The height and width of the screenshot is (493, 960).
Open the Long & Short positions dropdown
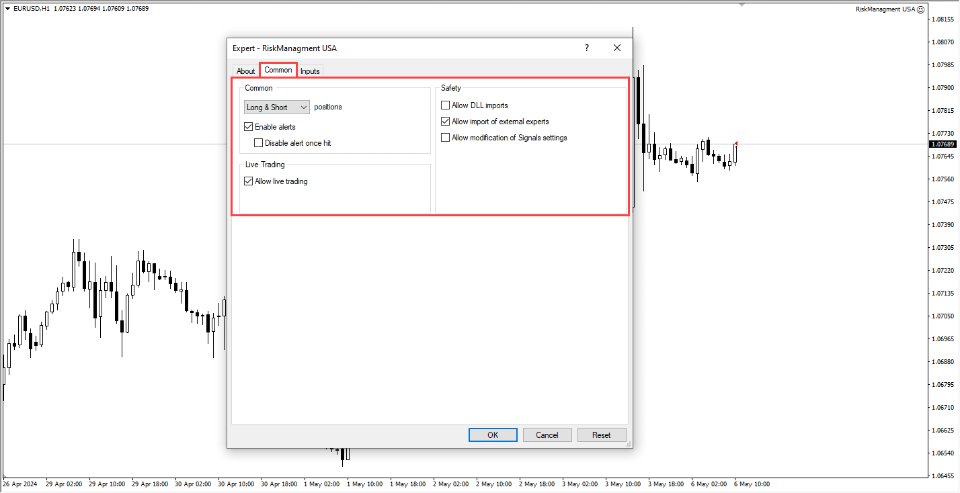click(277, 107)
